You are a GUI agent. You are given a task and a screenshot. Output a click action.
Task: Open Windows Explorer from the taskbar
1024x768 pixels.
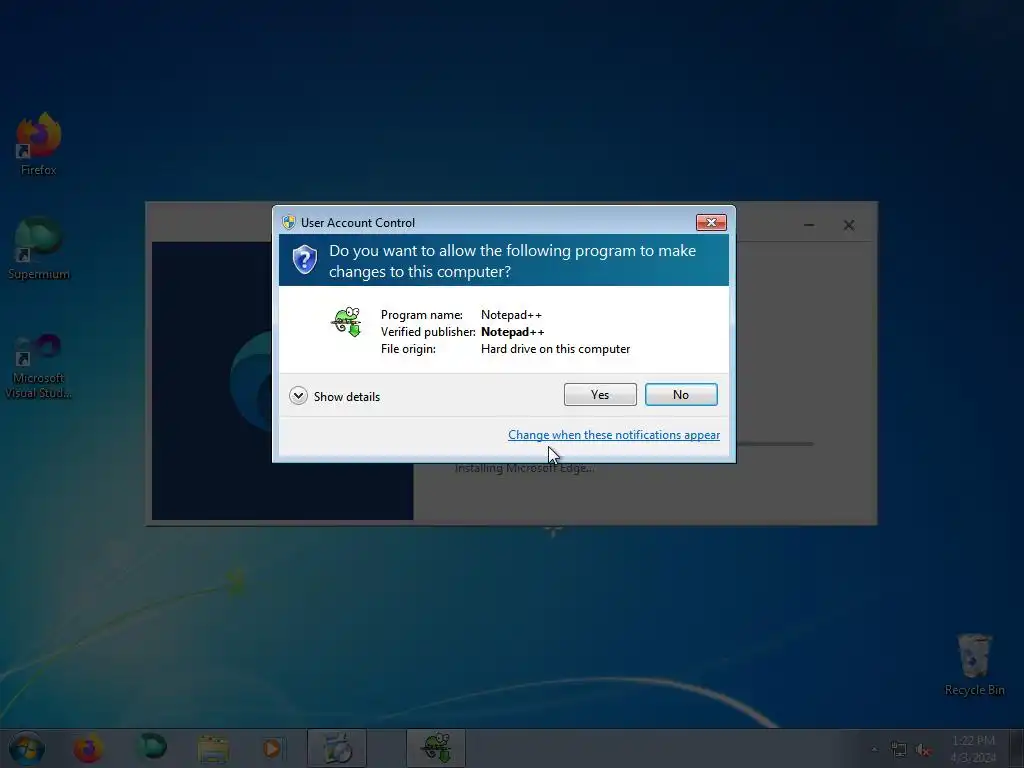tap(213, 748)
